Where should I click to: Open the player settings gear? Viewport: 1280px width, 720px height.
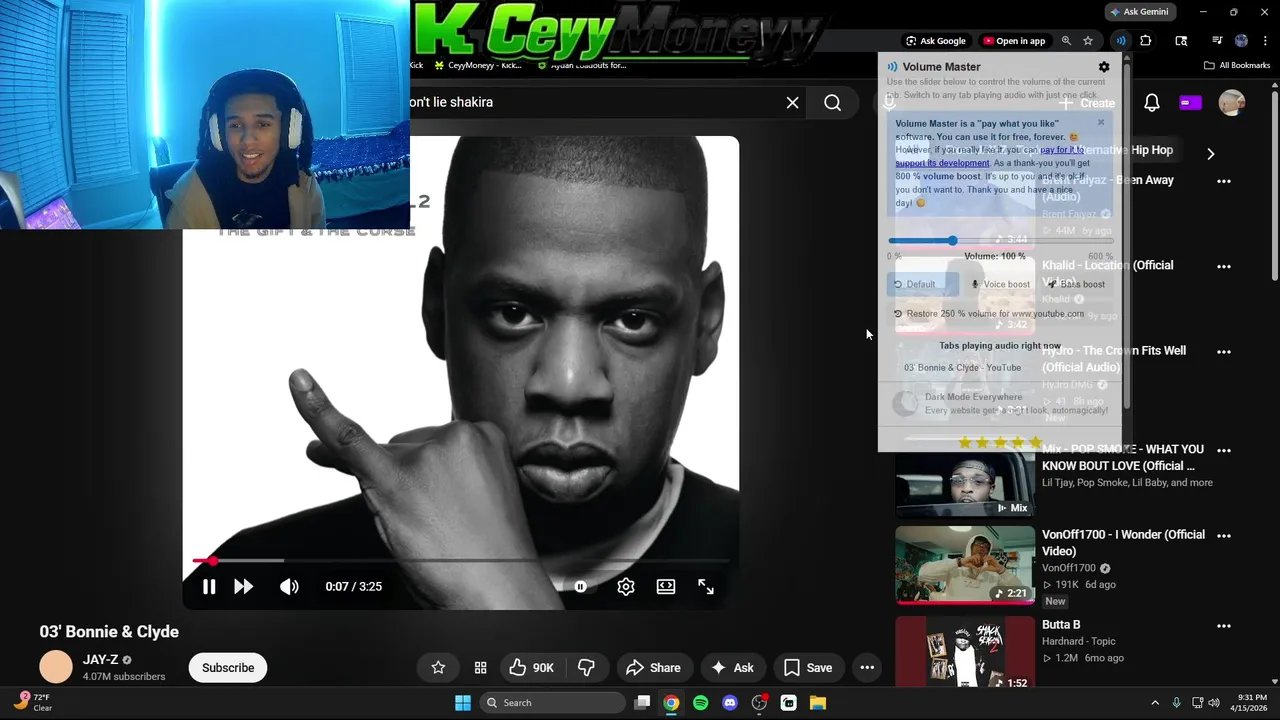tap(626, 587)
